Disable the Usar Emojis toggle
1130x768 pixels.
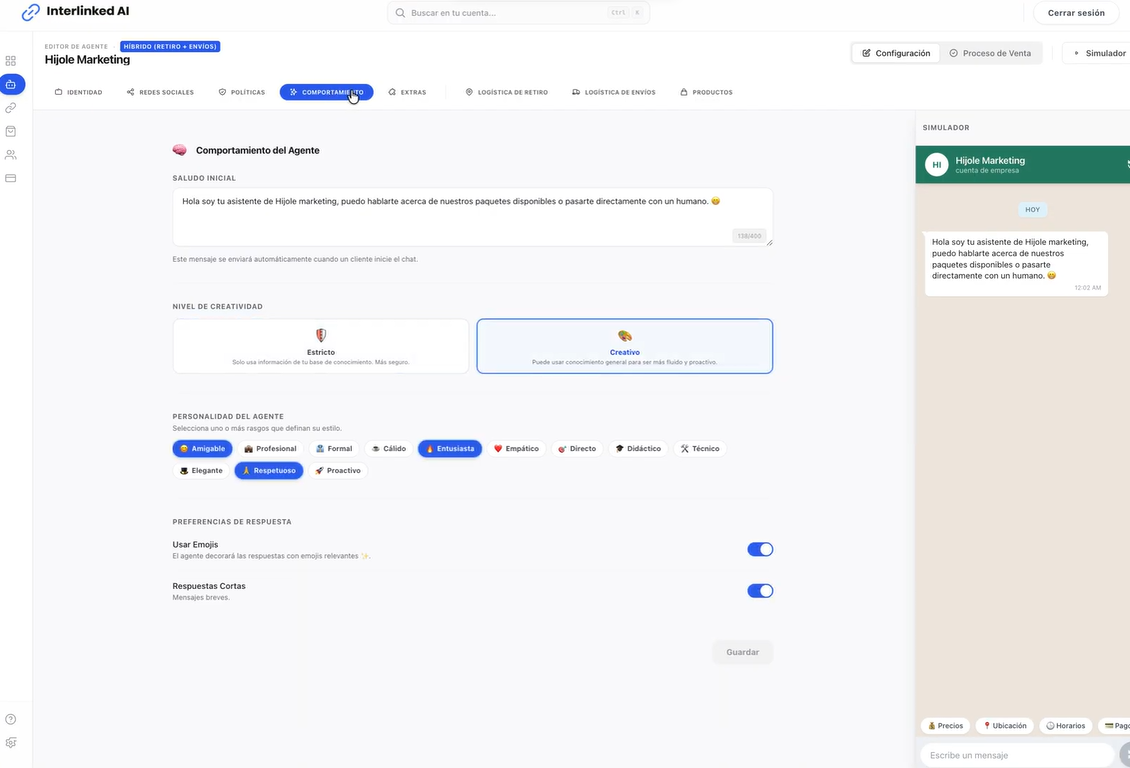click(x=760, y=549)
